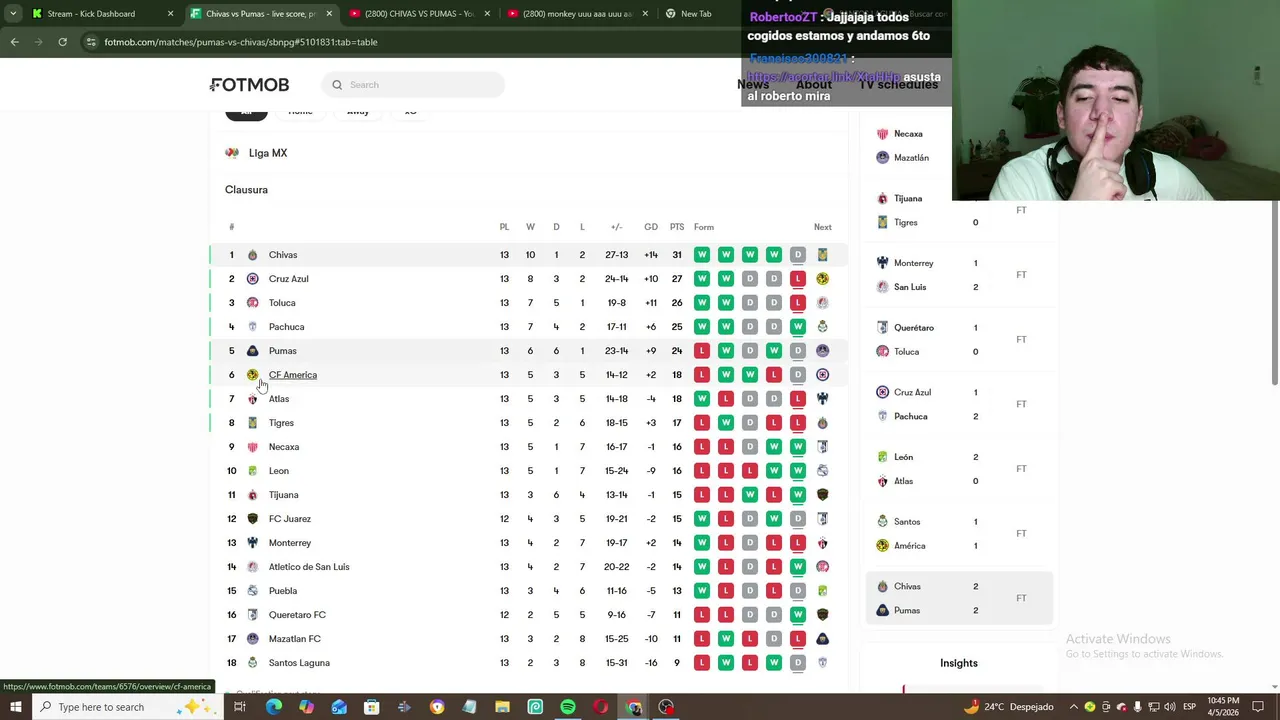Open the Mazatlan FC team link

(x=295, y=639)
